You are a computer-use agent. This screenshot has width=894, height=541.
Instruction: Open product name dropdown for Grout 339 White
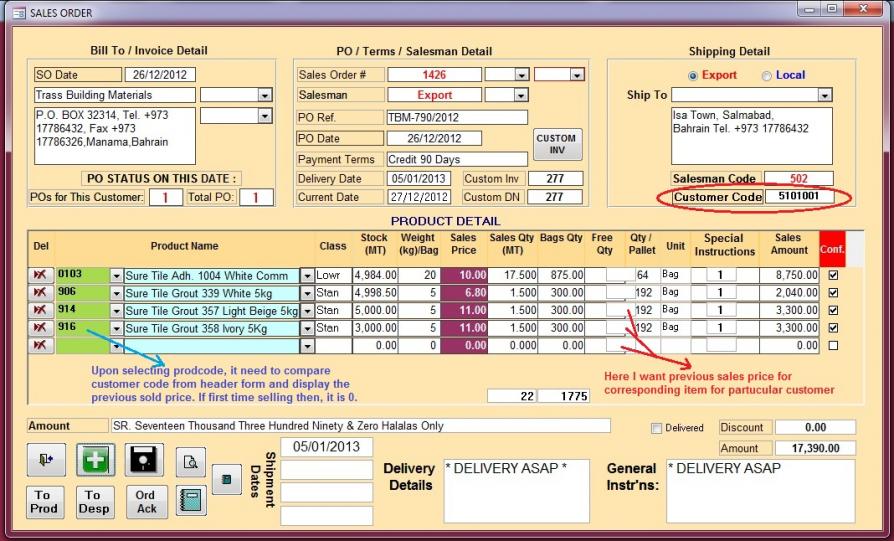pyautogui.click(x=307, y=294)
